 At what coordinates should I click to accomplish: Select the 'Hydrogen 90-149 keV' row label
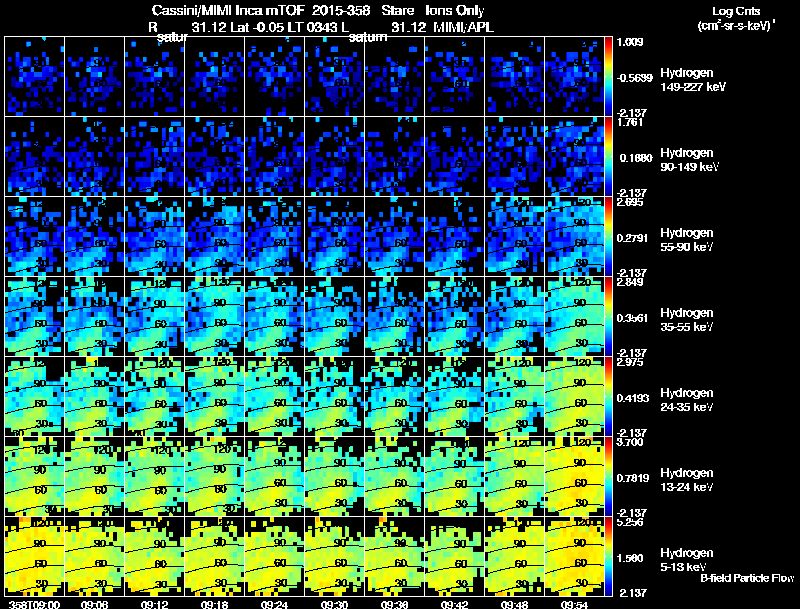point(690,160)
